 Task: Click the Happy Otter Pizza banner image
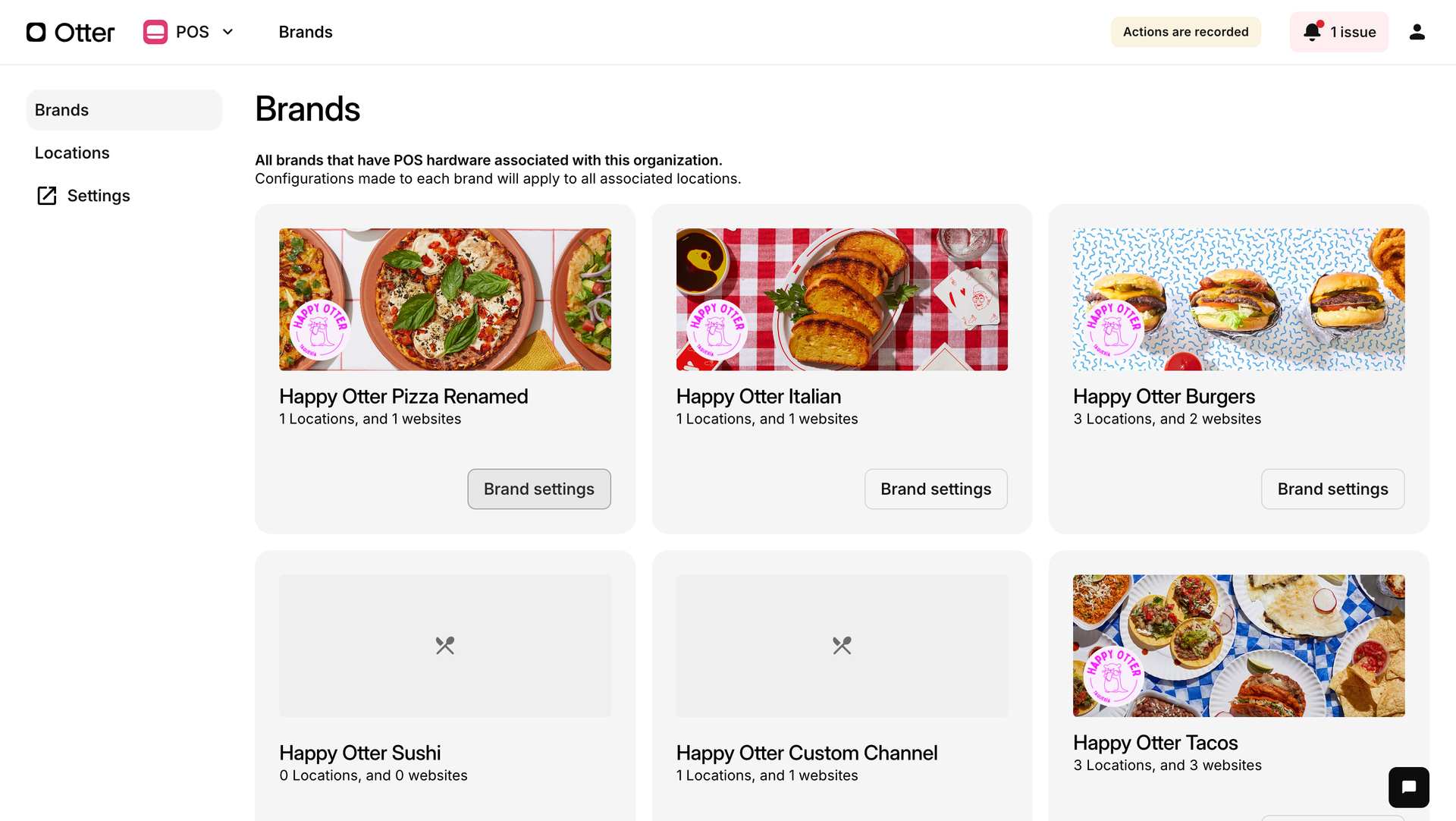445,300
